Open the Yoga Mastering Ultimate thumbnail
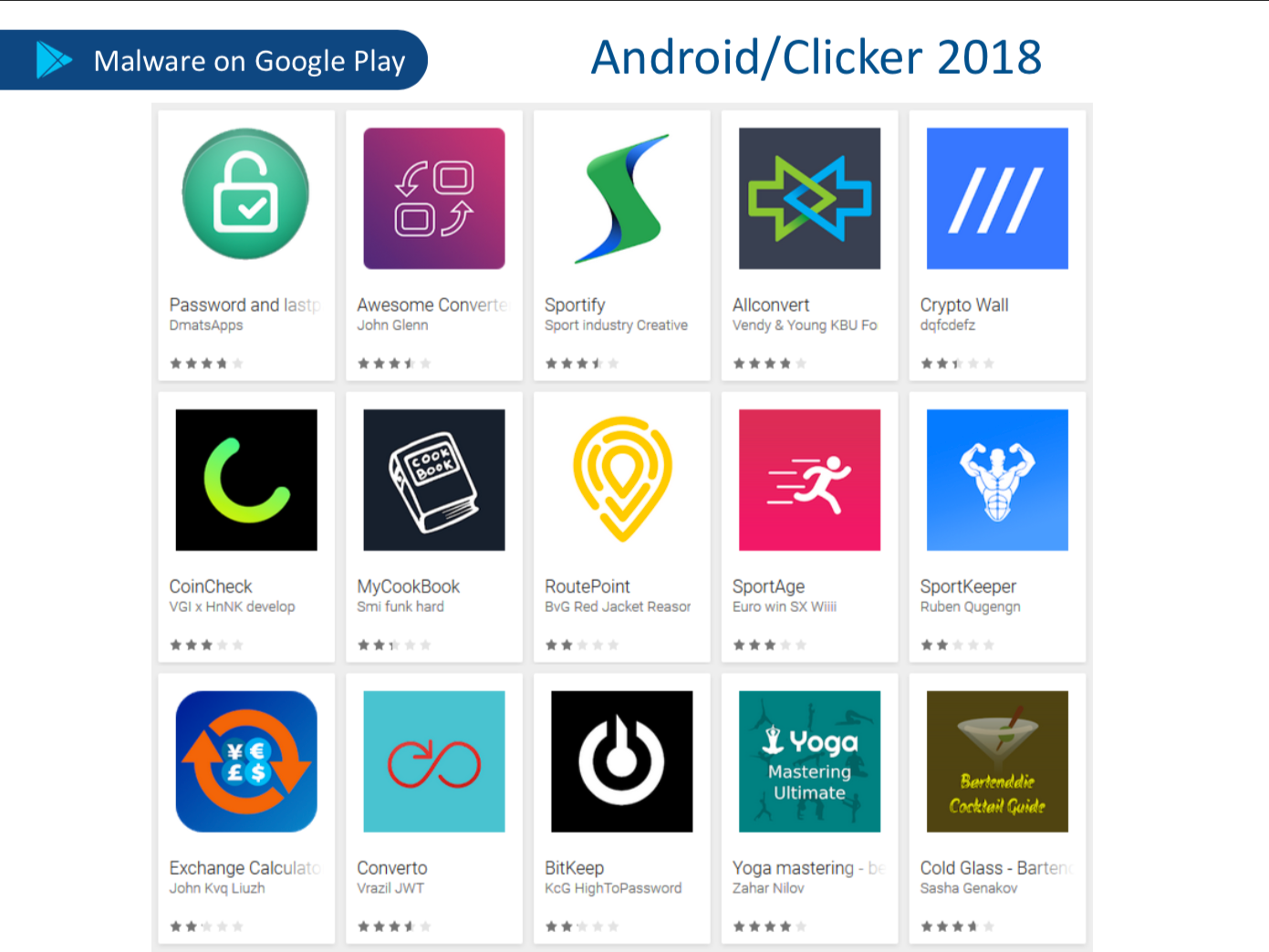The image size is (1269, 952). pyautogui.click(x=809, y=761)
